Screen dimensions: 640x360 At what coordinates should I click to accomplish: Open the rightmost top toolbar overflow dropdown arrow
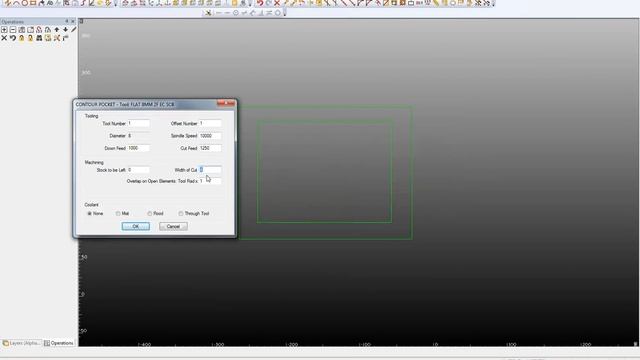[x=493, y=3]
